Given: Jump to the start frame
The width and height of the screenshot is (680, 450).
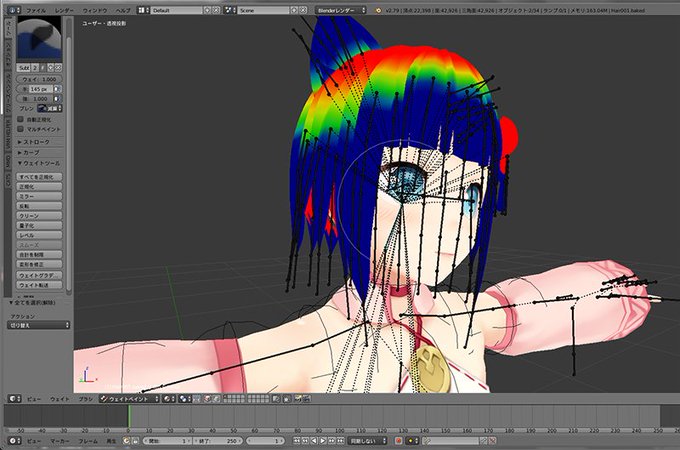Looking at the screenshot, I should pyautogui.click(x=297, y=440).
